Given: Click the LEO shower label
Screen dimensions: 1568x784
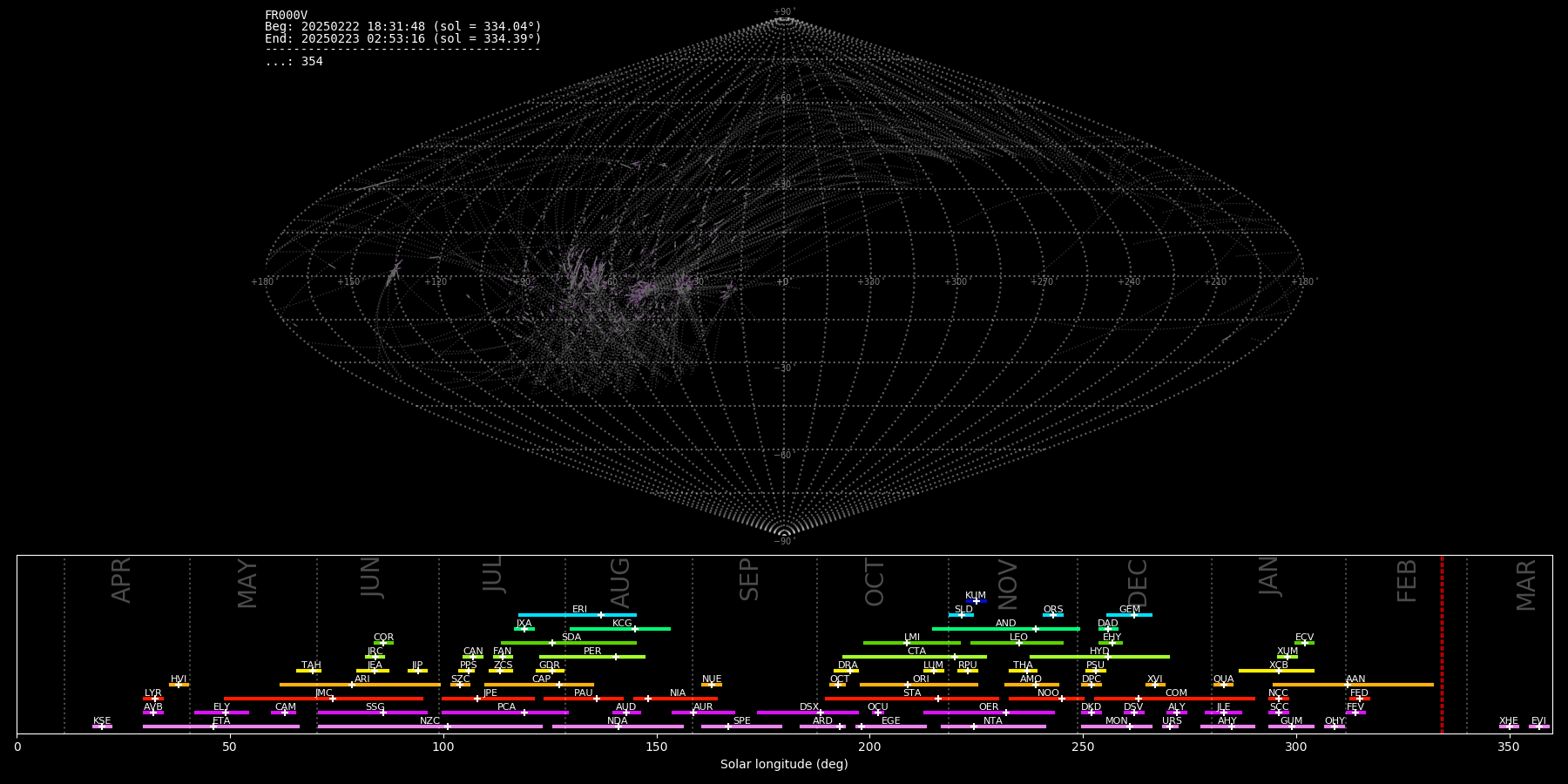Looking at the screenshot, I should point(1019,638).
